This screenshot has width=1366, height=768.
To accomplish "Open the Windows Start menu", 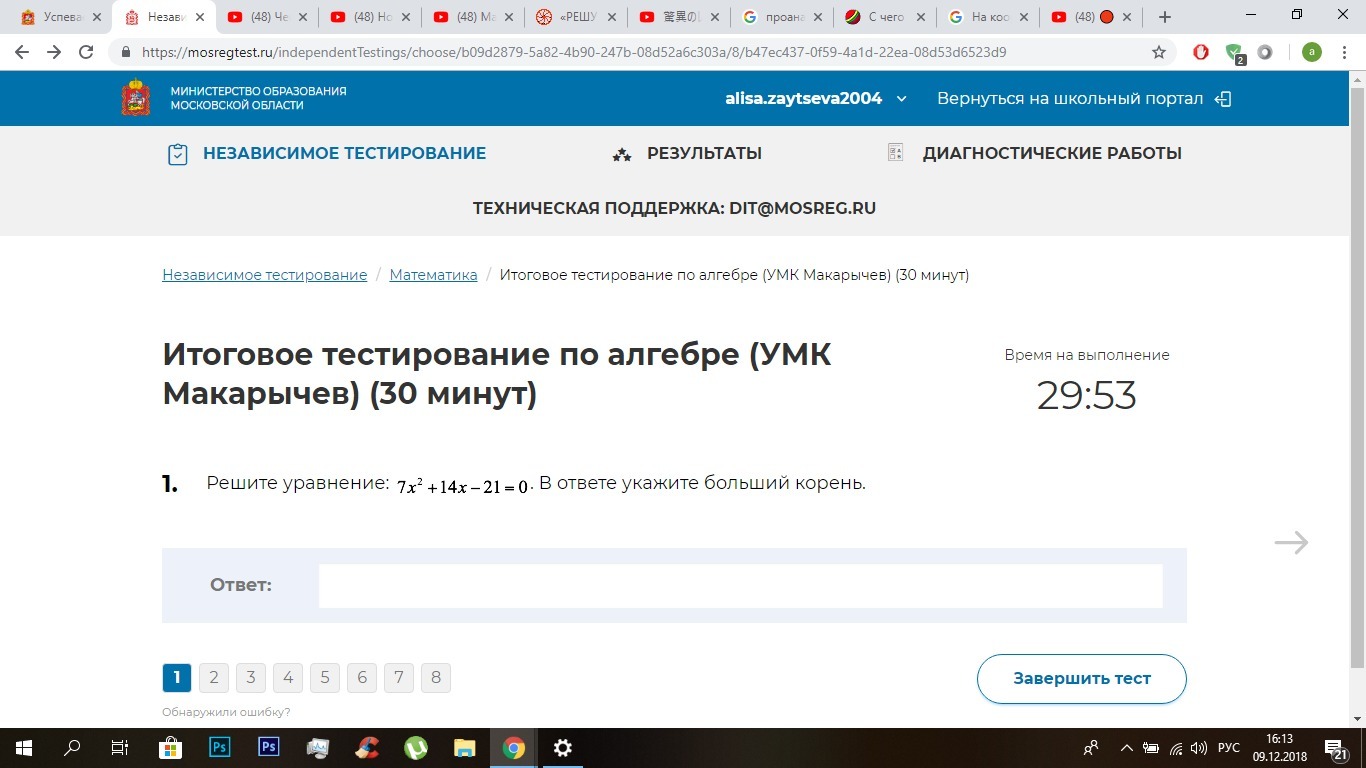I will click(x=24, y=747).
